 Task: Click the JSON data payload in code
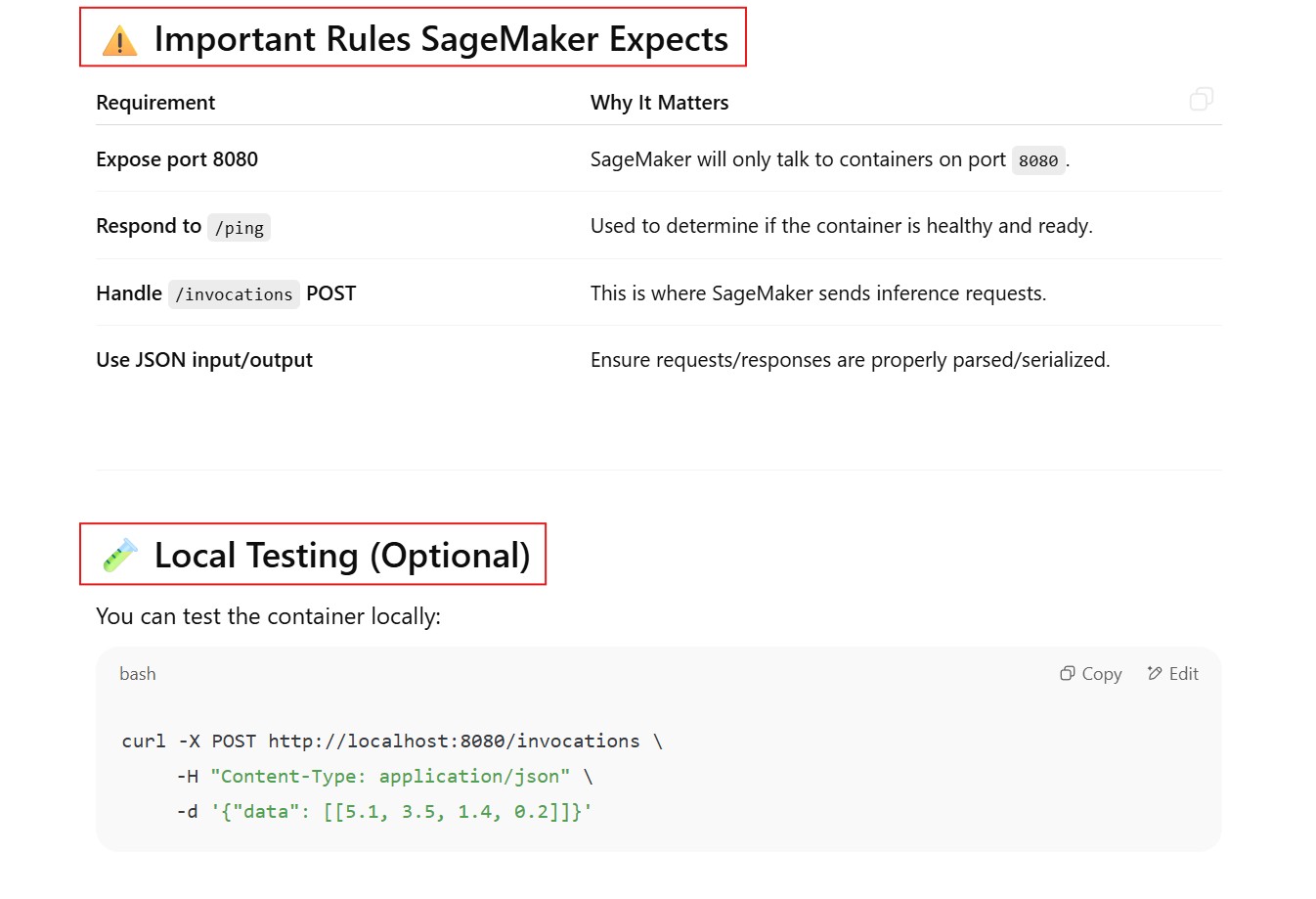[x=401, y=812]
